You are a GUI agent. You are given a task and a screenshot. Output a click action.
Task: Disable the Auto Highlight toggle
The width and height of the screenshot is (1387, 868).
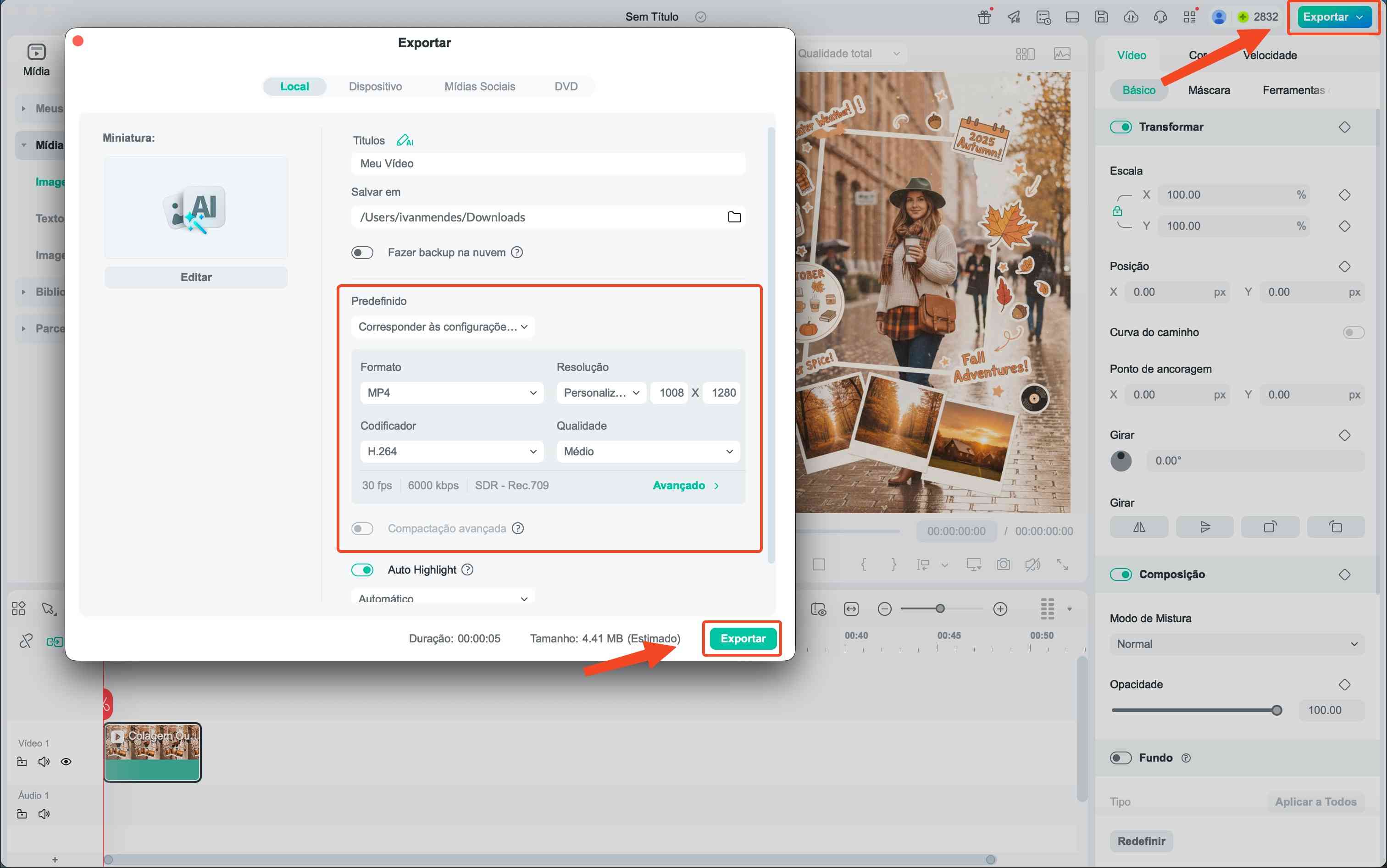tap(362, 569)
